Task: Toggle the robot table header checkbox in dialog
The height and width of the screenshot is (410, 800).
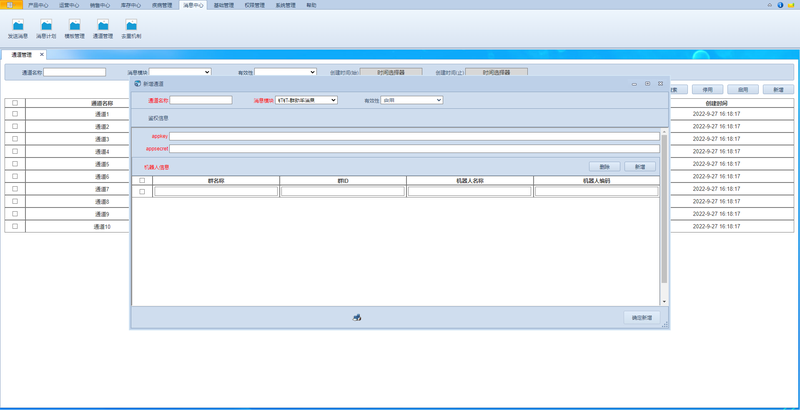Action: pyautogui.click(x=142, y=181)
